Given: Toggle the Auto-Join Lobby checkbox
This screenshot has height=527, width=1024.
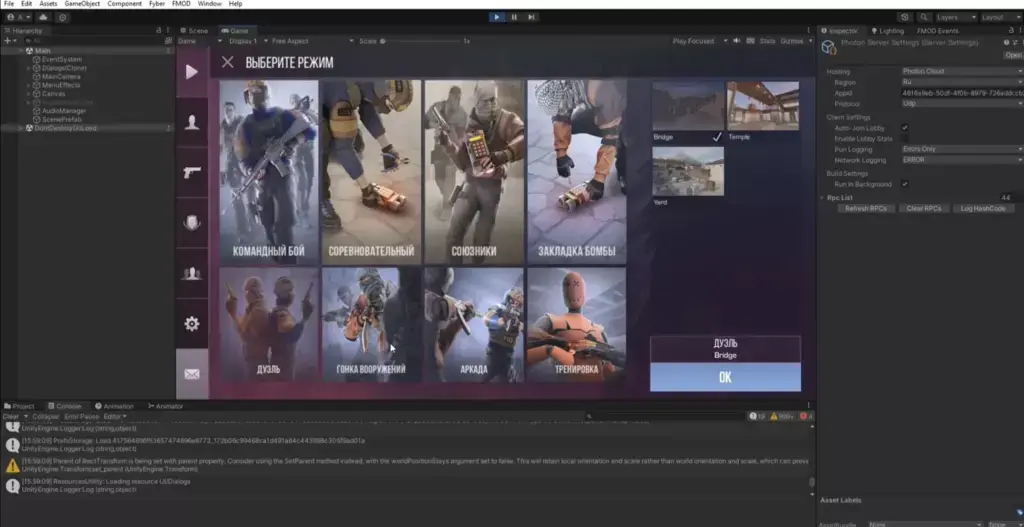Looking at the screenshot, I should point(905,128).
